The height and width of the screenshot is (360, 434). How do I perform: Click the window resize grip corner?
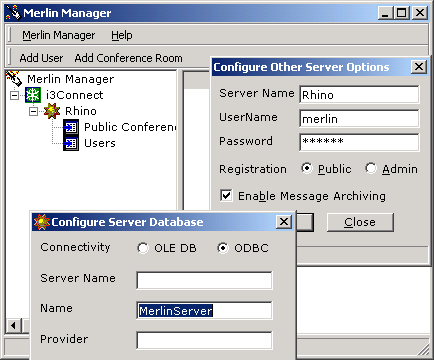(424, 350)
